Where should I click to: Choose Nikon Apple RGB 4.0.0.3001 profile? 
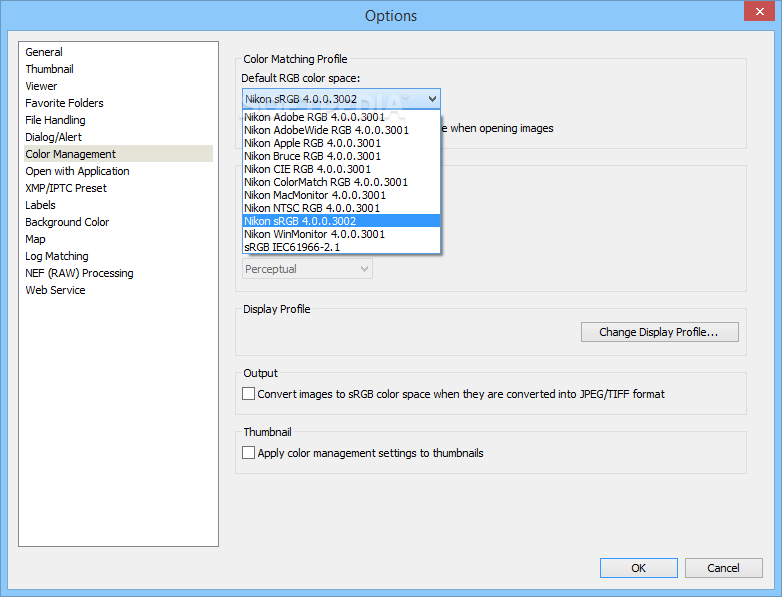(x=342, y=143)
